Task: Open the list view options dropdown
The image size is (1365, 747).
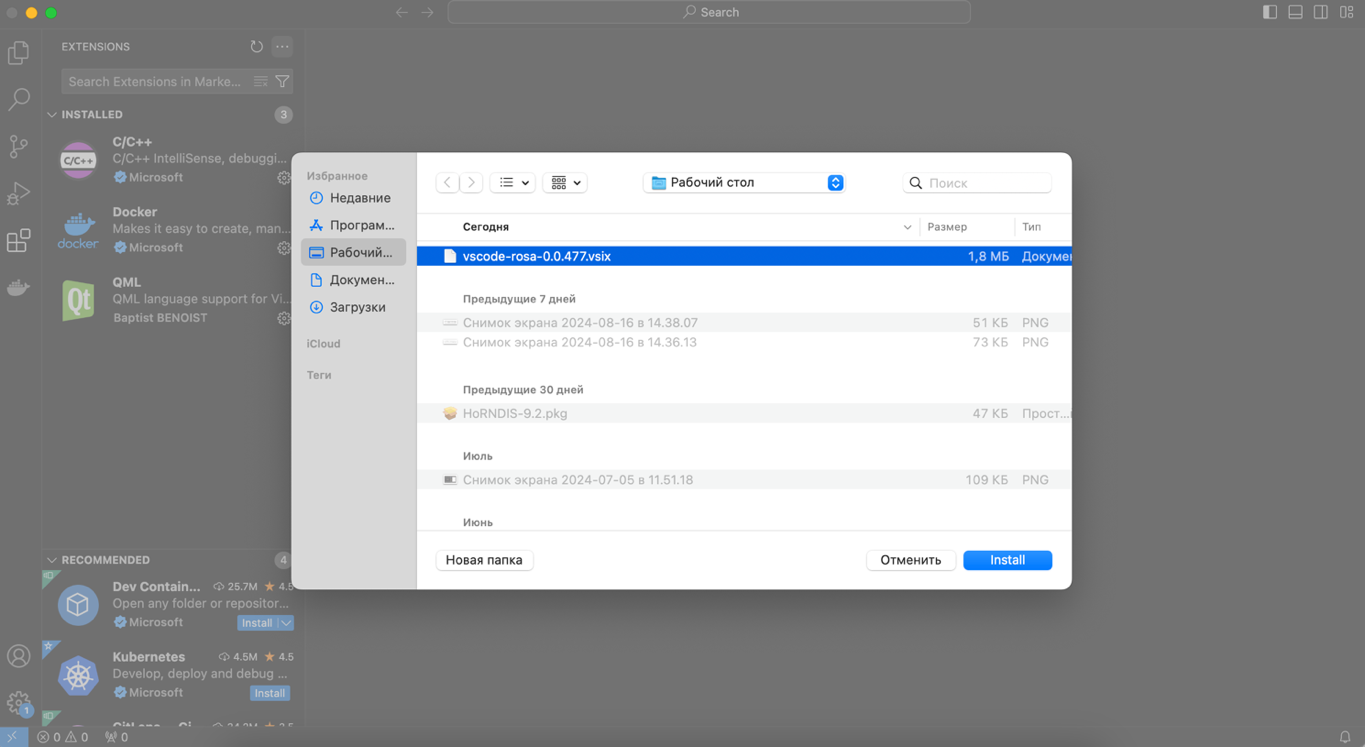Action: 513,183
